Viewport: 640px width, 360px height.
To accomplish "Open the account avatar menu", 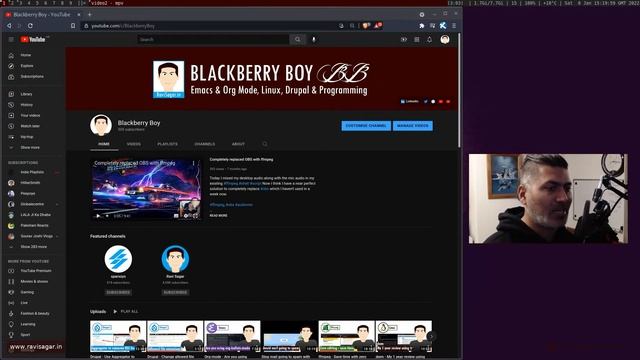I will [445, 40].
